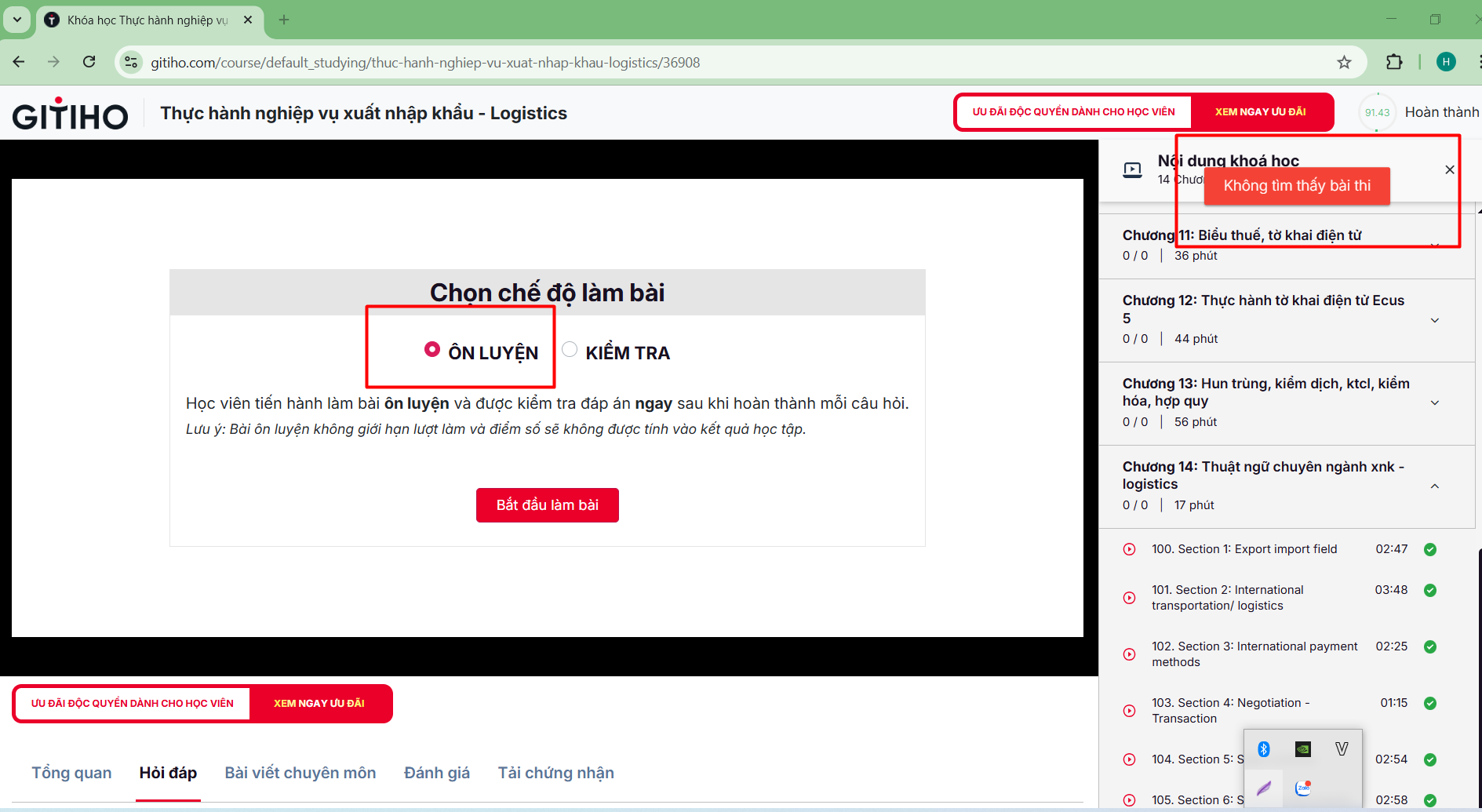Click the 03:48 duration text

[1392, 590]
